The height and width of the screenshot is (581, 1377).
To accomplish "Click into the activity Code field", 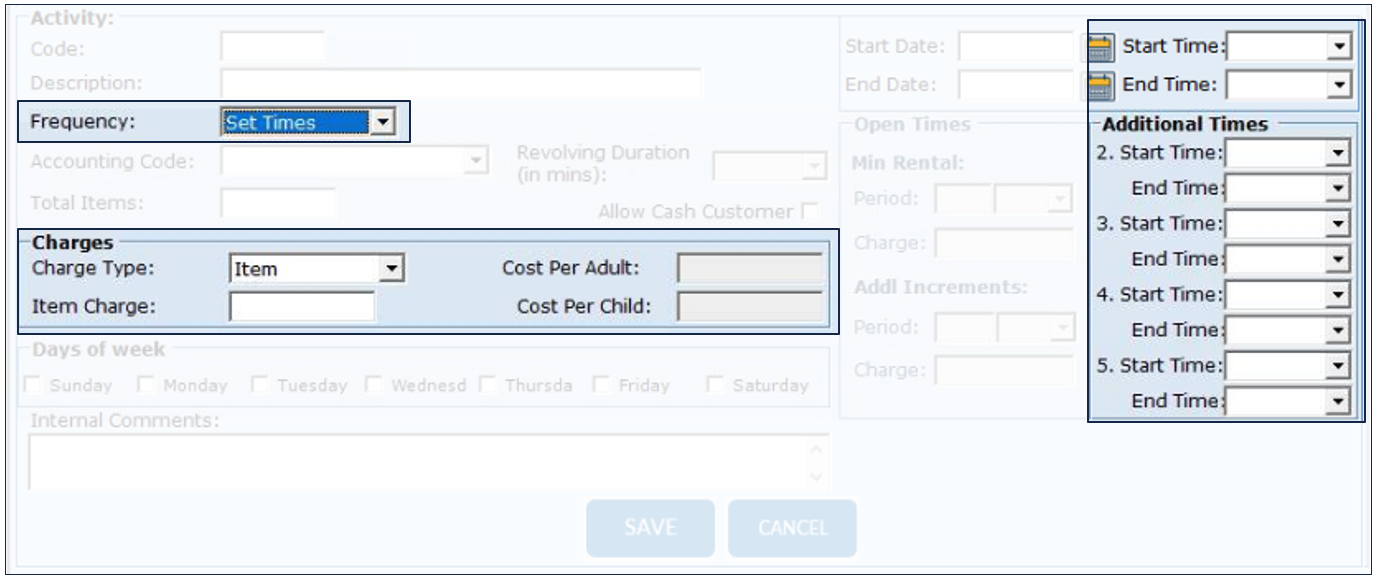I will pyautogui.click(x=272, y=47).
